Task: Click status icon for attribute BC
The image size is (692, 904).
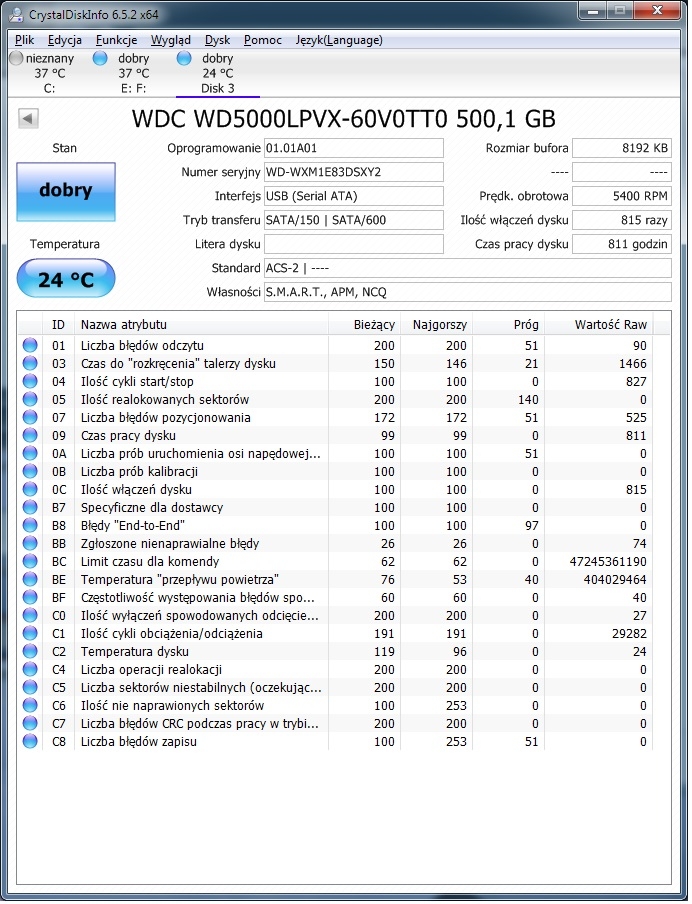Action: 29,561
